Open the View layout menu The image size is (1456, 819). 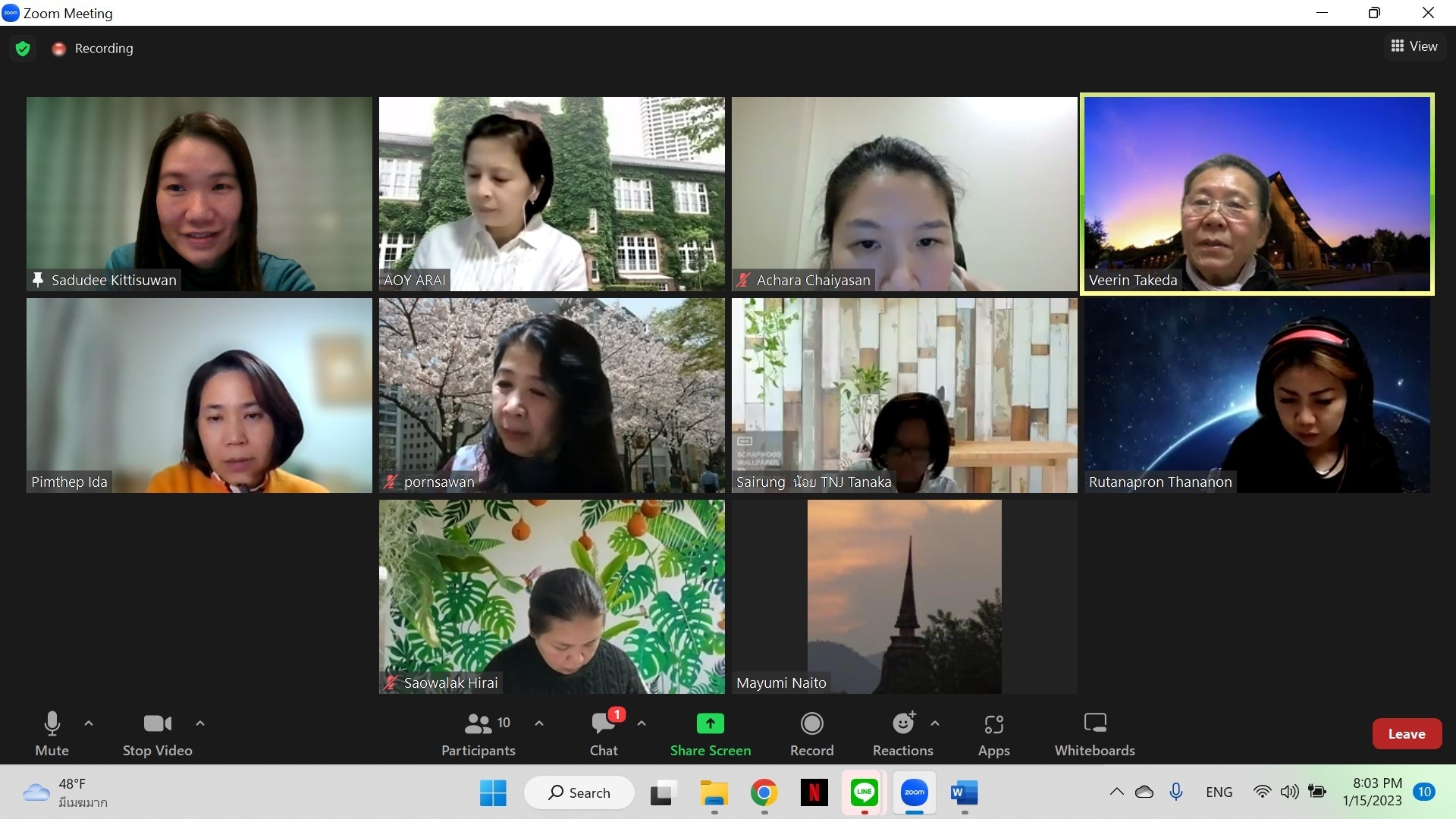tap(1414, 46)
